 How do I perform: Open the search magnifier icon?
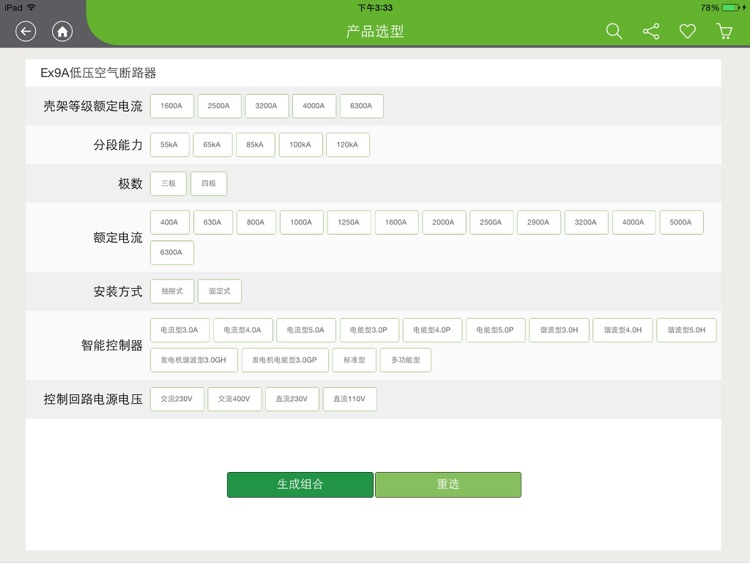(x=614, y=32)
